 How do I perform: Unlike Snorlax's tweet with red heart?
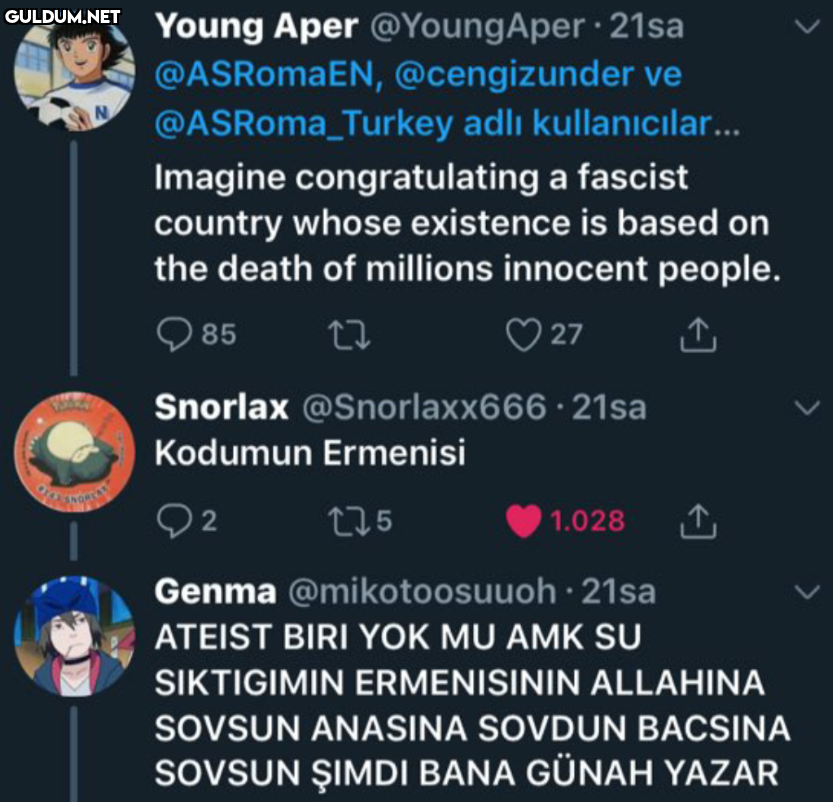tap(523, 520)
